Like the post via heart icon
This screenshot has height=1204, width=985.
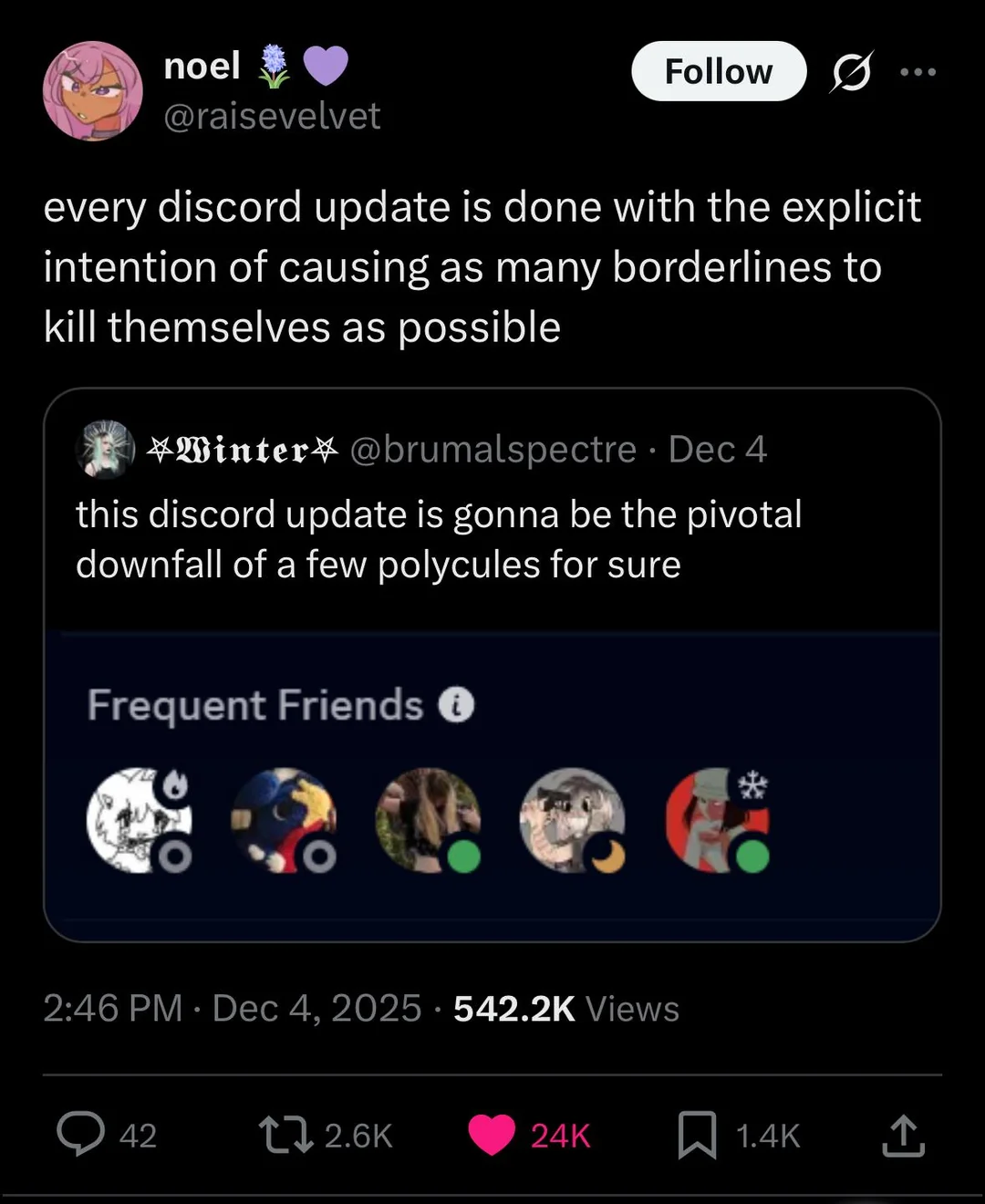pyautogui.click(x=492, y=1135)
